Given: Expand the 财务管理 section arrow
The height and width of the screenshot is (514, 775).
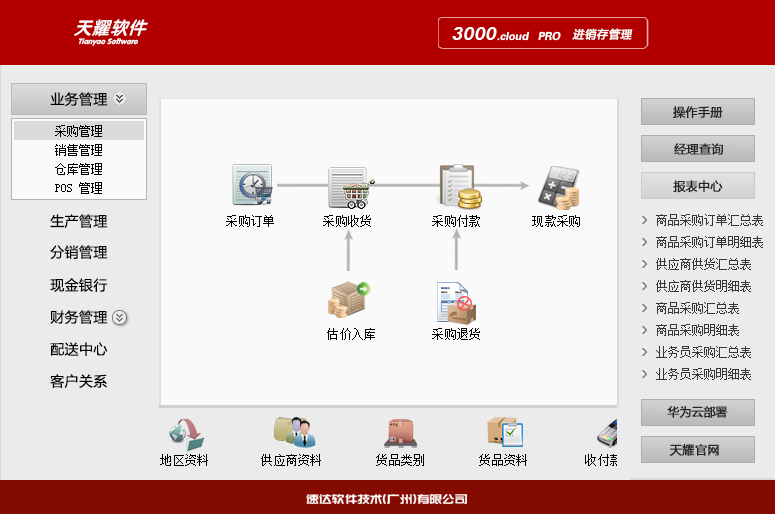Looking at the screenshot, I should point(120,318).
